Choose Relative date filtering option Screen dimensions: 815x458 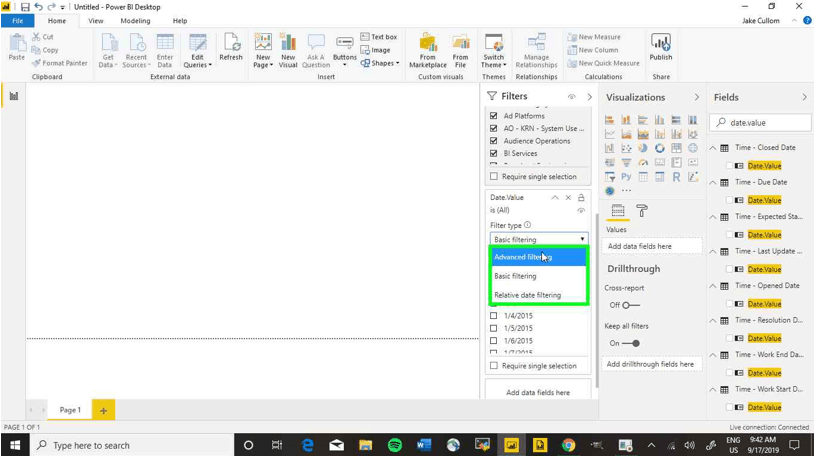point(539,295)
